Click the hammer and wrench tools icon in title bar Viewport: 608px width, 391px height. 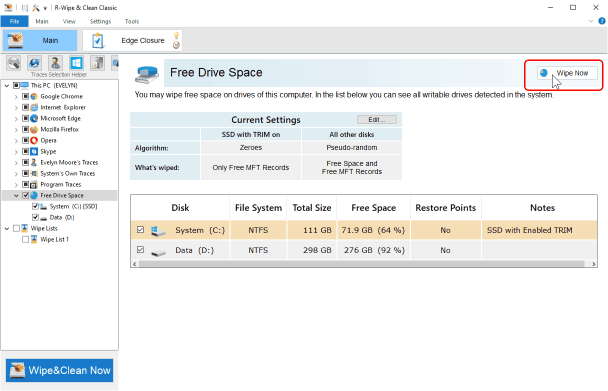coord(36,7)
